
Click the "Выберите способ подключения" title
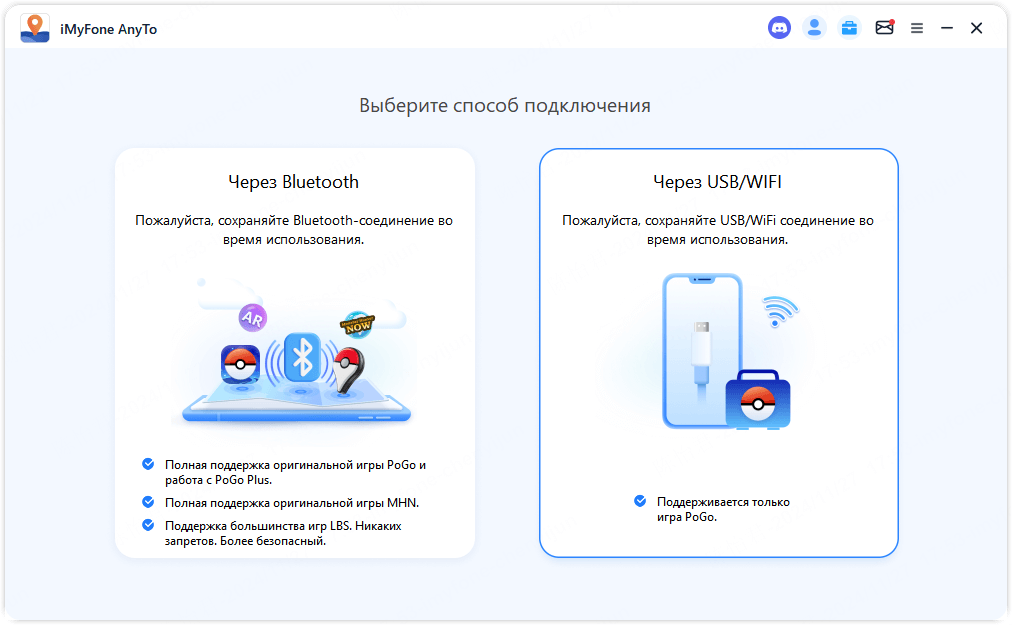click(505, 106)
